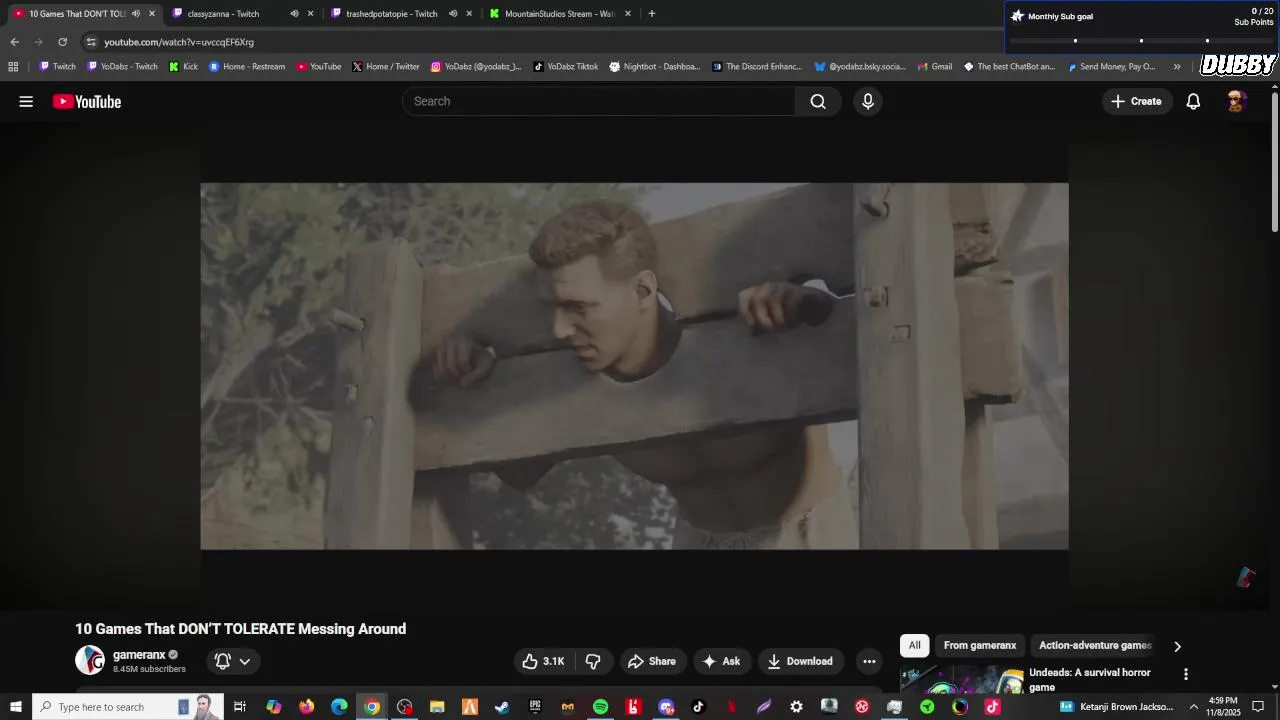View site information icon in address bar

pyautogui.click(x=91, y=42)
